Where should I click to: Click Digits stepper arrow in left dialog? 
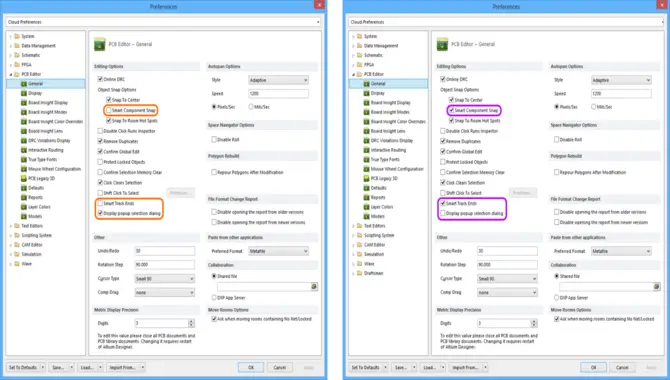click(191, 323)
